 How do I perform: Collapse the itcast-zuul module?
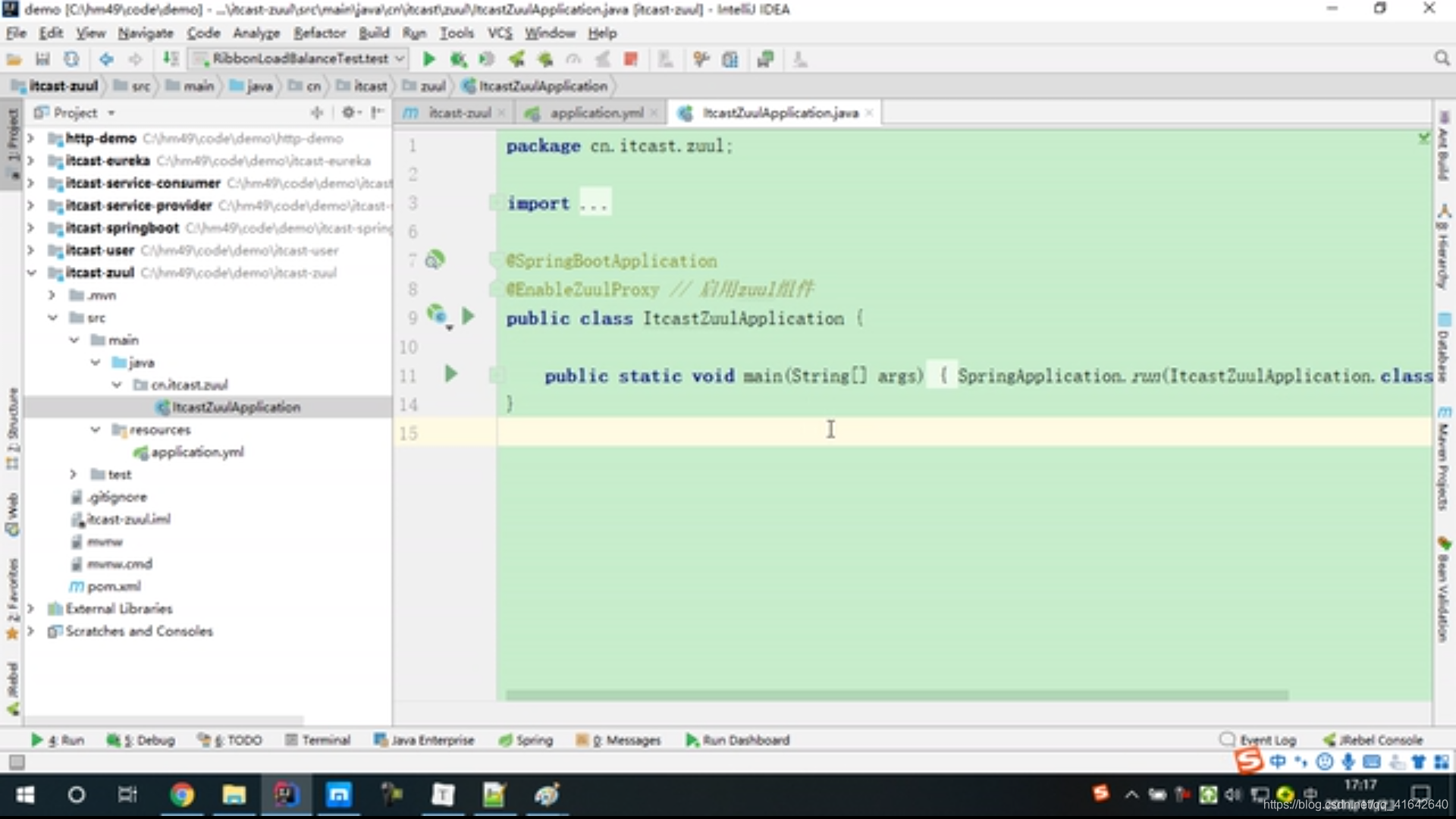pos(31,272)
